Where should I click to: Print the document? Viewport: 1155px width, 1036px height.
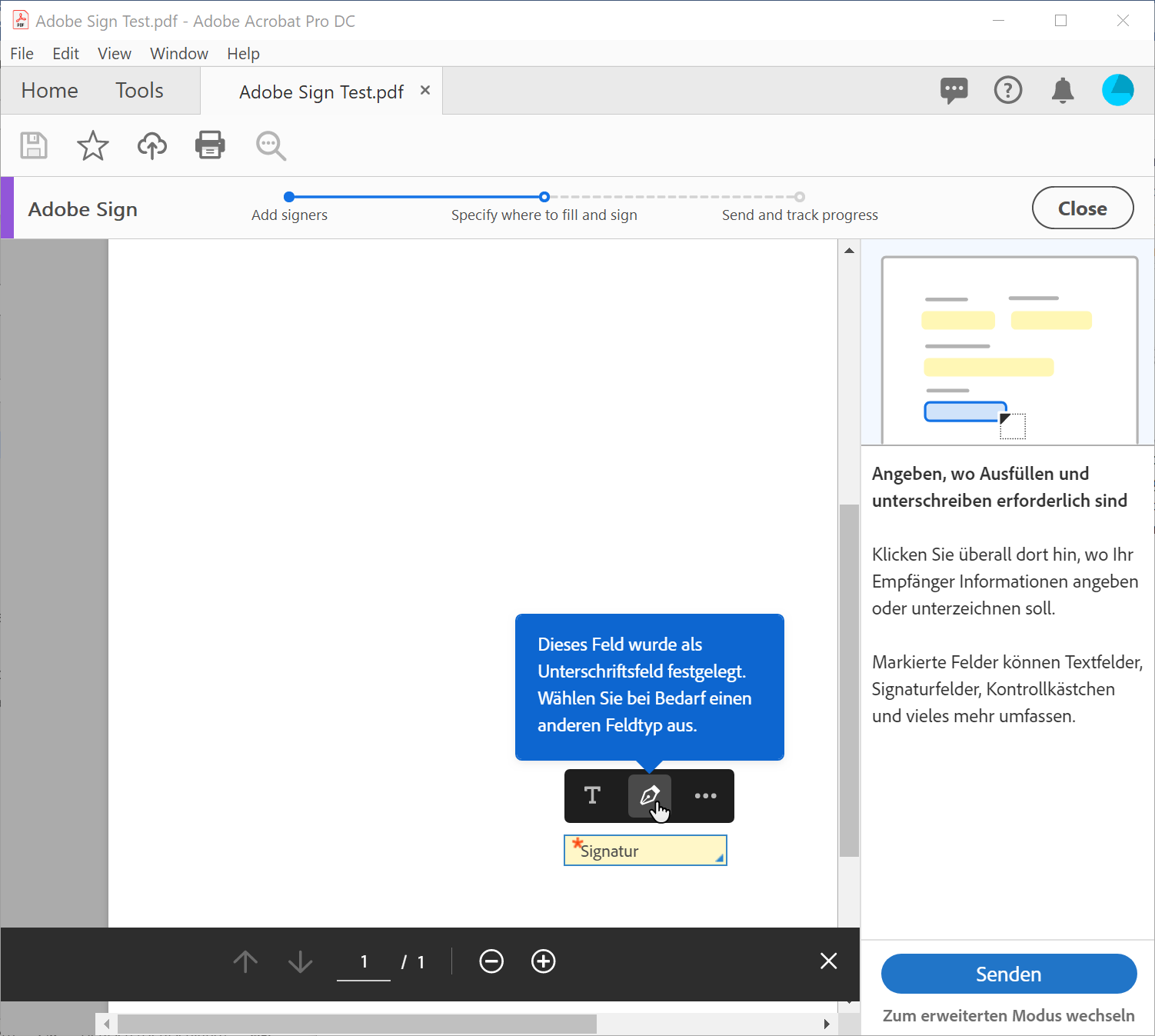[x=210, y=145]
